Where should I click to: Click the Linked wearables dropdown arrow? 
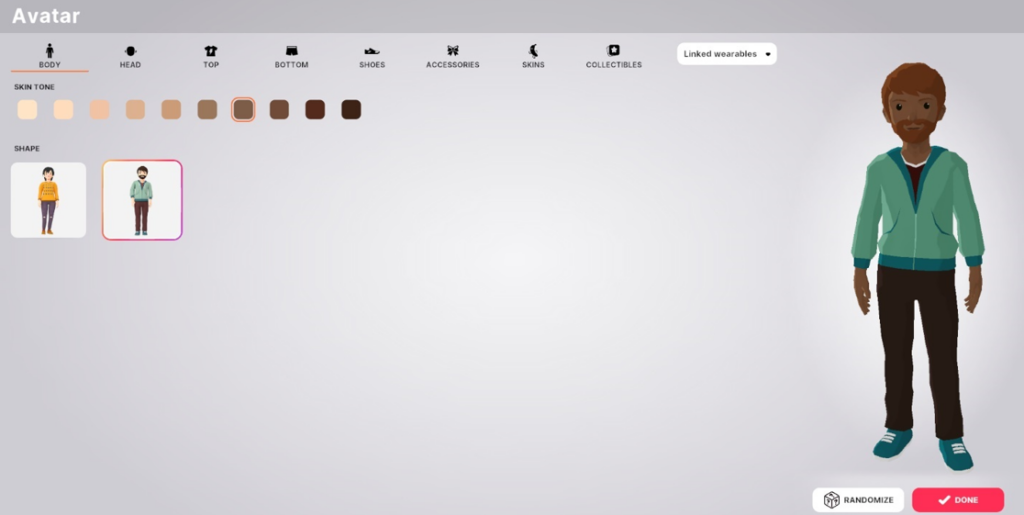[x=767, y=54]
